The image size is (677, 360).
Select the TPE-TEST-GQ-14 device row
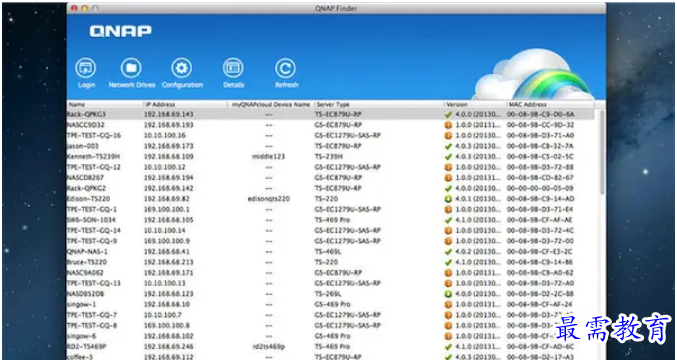coord(331,231)
